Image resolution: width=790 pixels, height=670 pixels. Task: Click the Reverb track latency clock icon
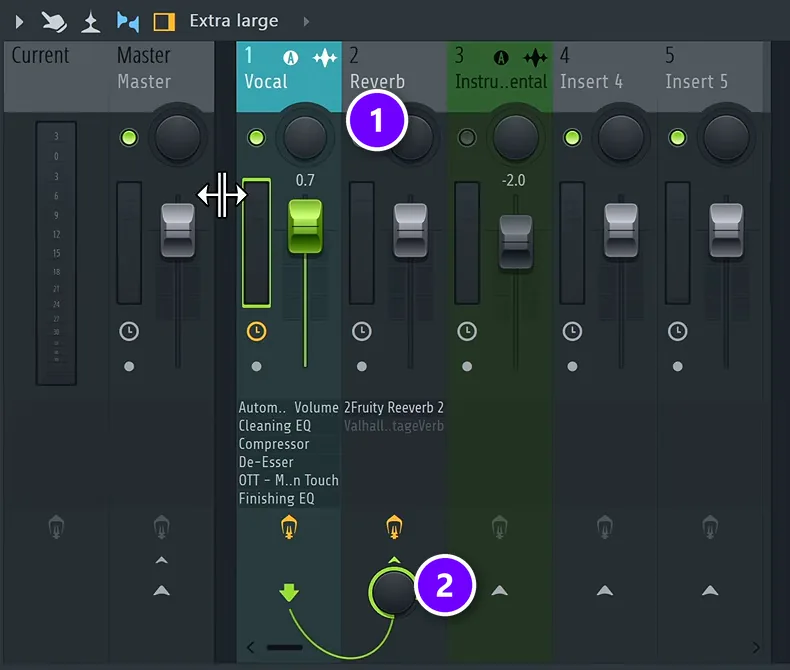(x=362, y=331)
